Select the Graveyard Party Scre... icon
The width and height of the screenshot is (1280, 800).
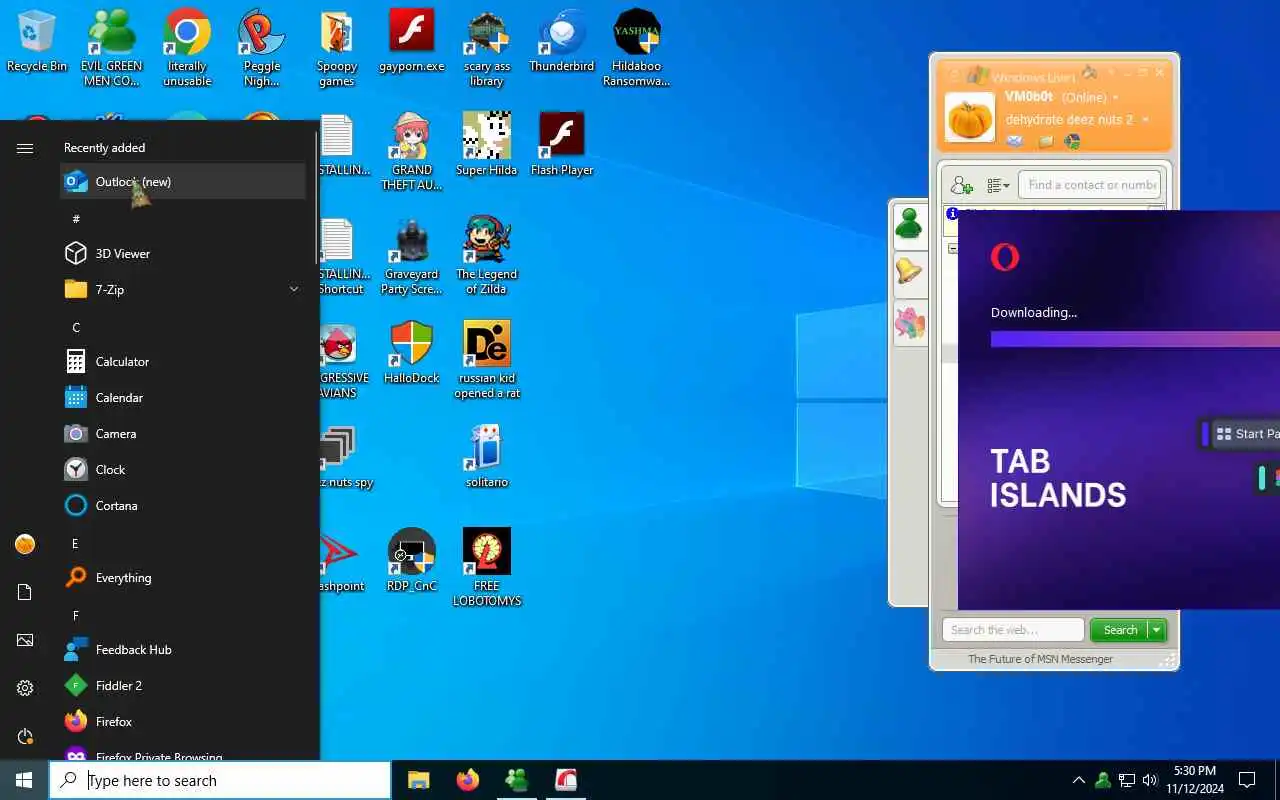pos(412,256)
